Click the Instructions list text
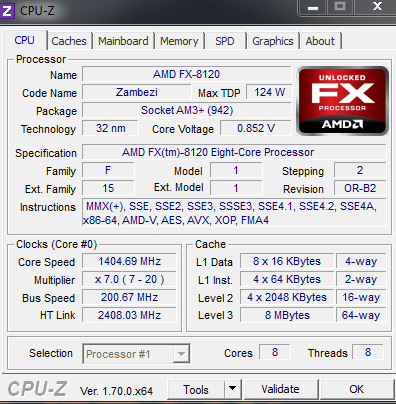This screenshot has width=396, height=404. click(x=234, y=213)
